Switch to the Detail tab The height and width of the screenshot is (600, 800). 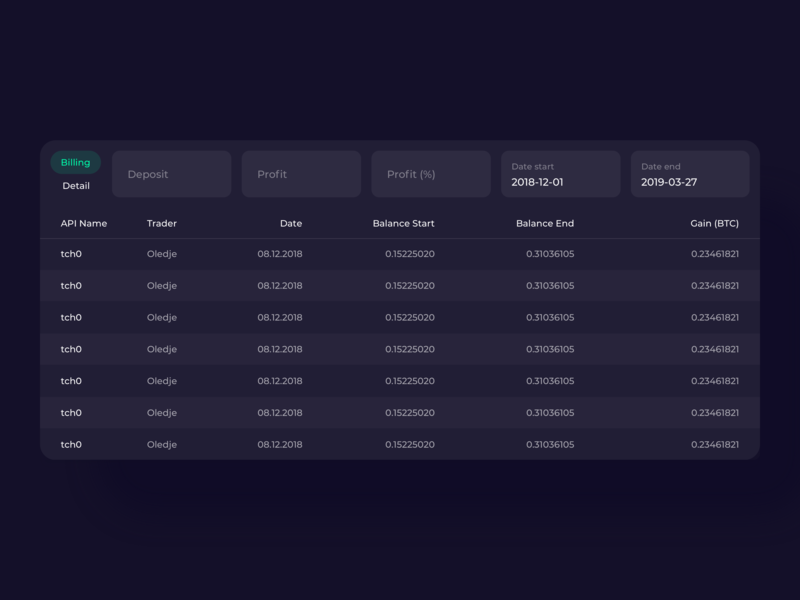click(76, 186)
